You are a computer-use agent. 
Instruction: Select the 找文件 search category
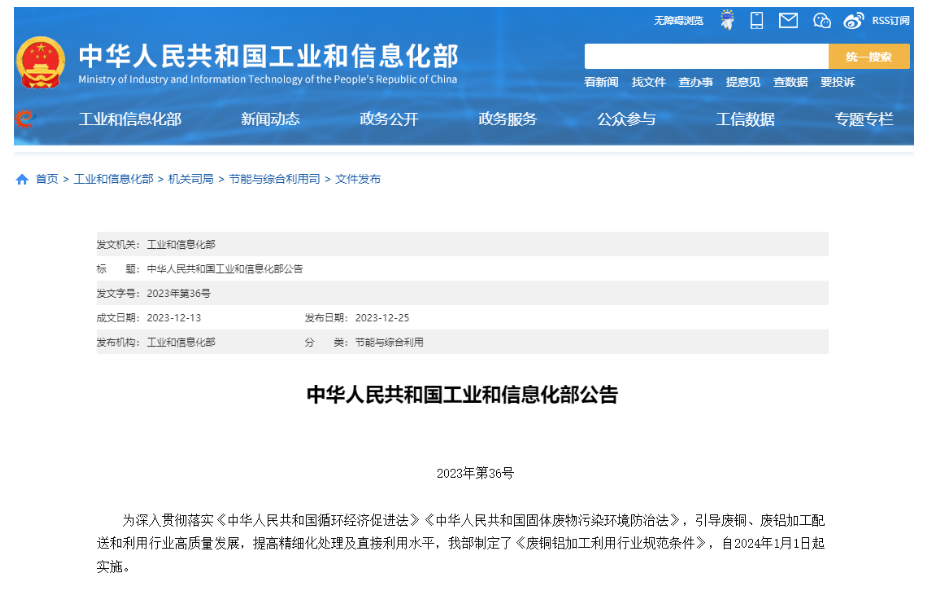[x=648, y=82]
